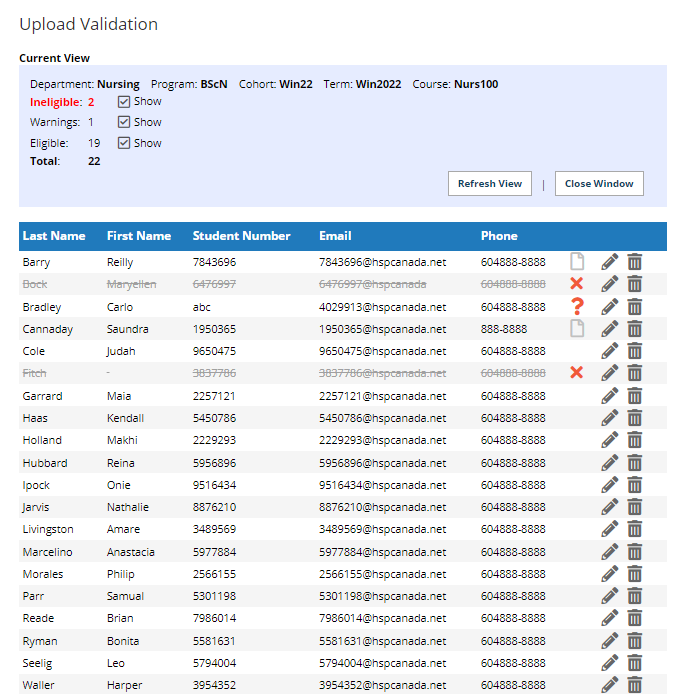Screen dimensions: 682x694
Task: Click first name Anastacia
Action: (x=131, y=552)
